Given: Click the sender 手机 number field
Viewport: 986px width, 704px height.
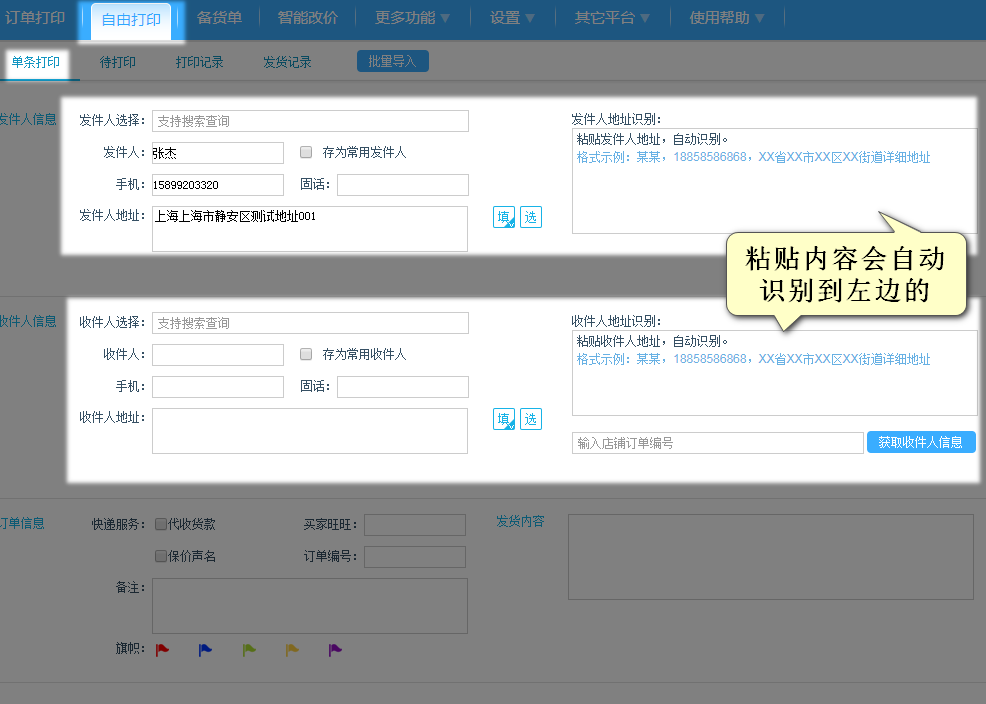Looking at the screenshot, I should coord(218,185).
